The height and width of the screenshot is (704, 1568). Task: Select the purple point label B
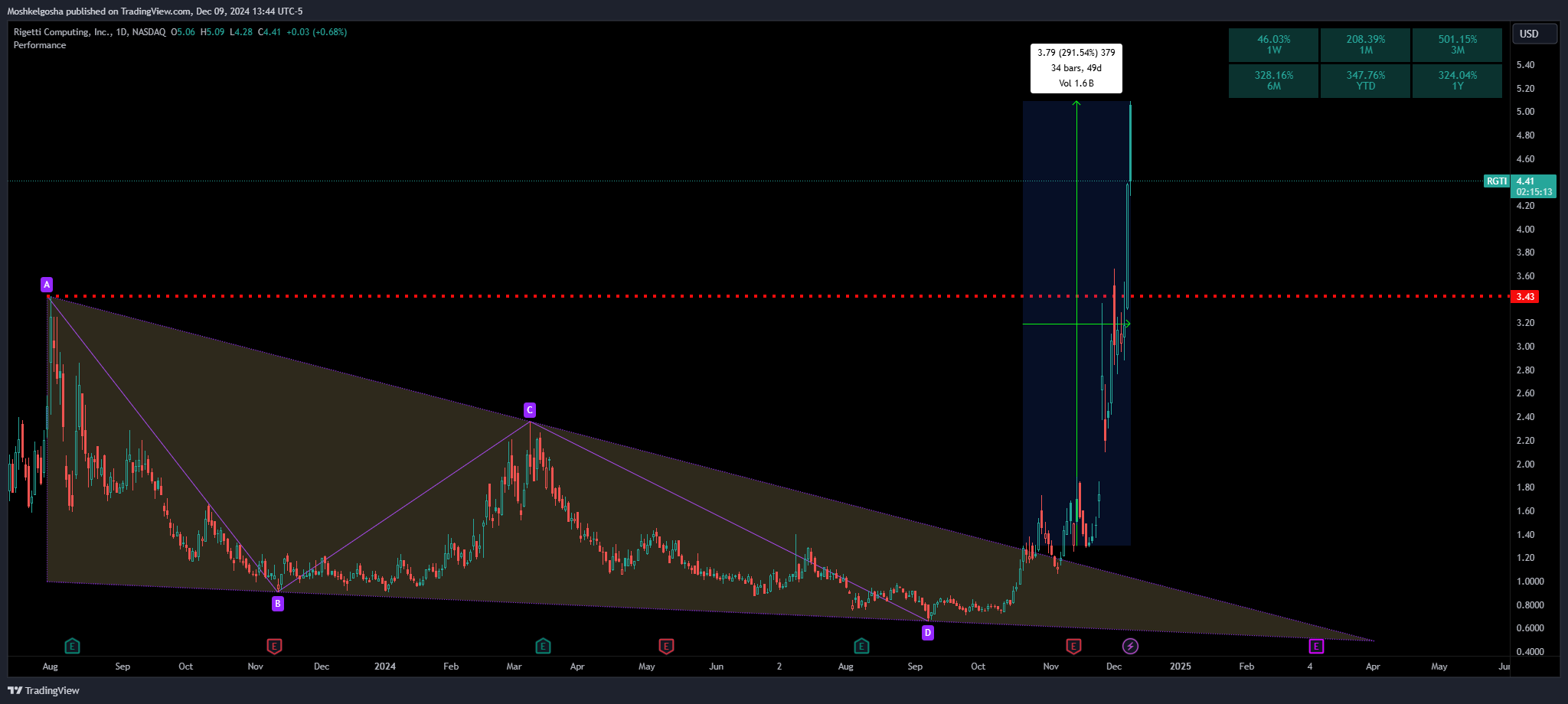coord(278,604)
